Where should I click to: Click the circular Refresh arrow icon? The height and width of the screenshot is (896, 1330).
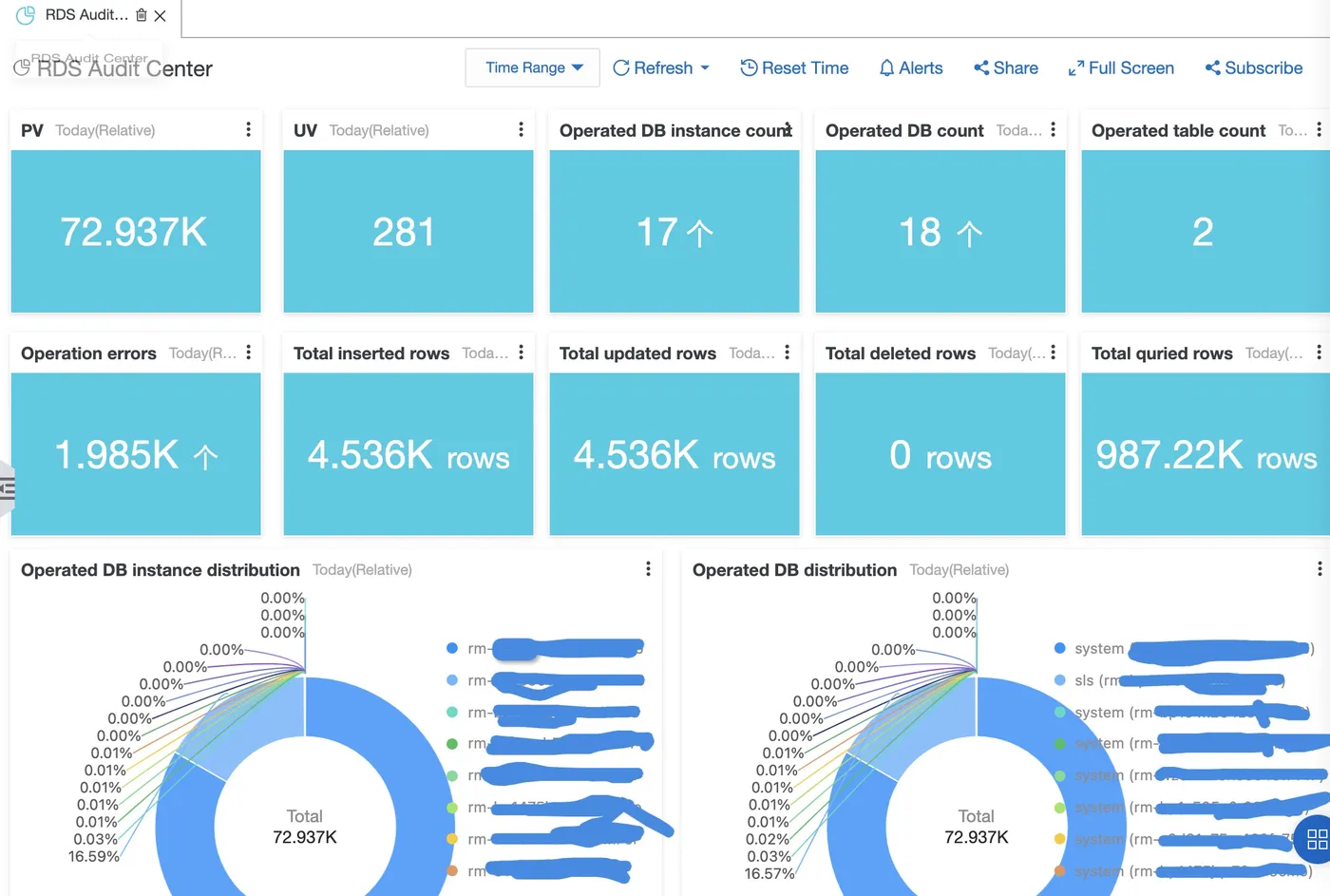(621, 67)
